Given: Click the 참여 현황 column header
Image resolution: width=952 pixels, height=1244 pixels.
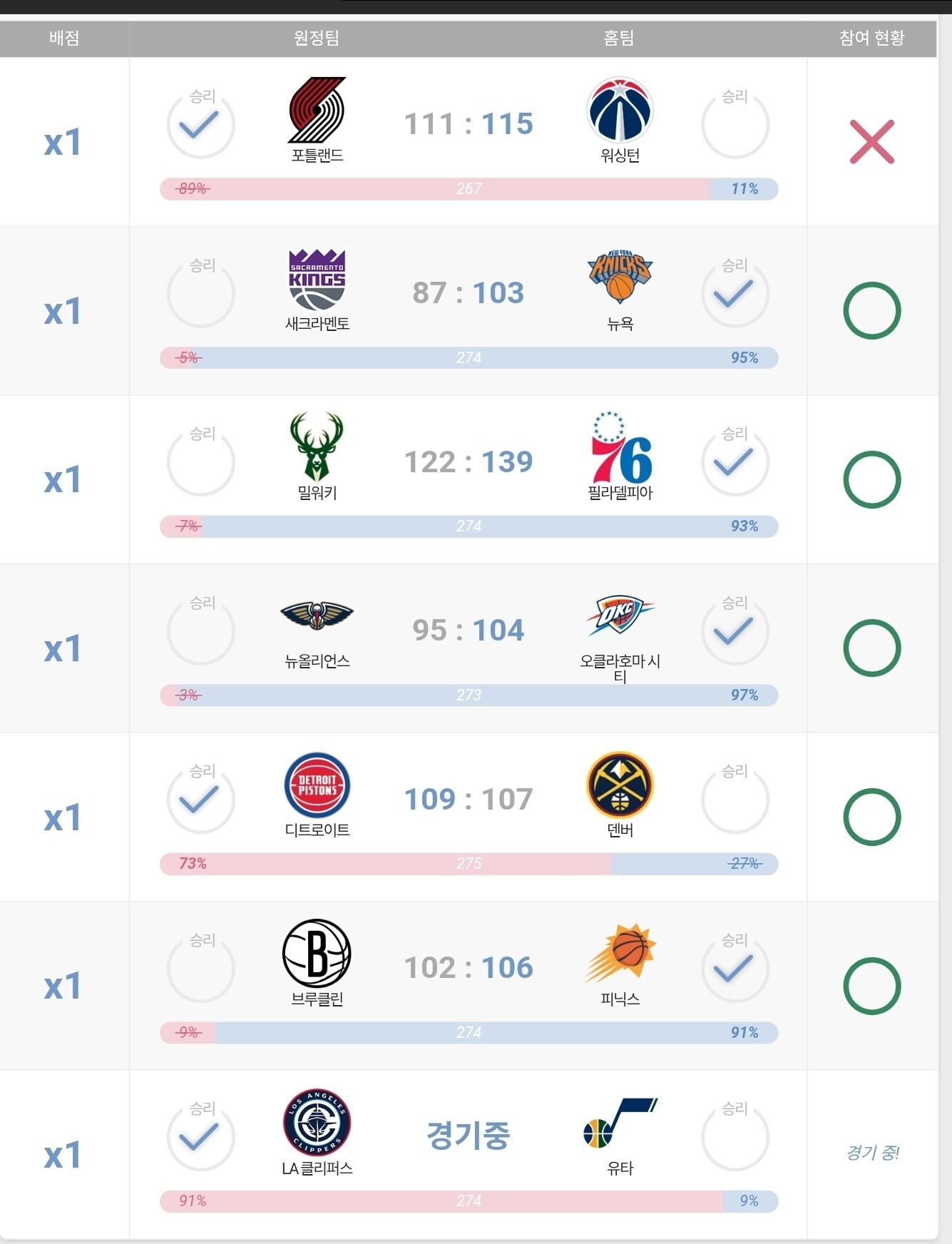Looking at the screenshot, I should pyautogui.click(x=871, y=38).
